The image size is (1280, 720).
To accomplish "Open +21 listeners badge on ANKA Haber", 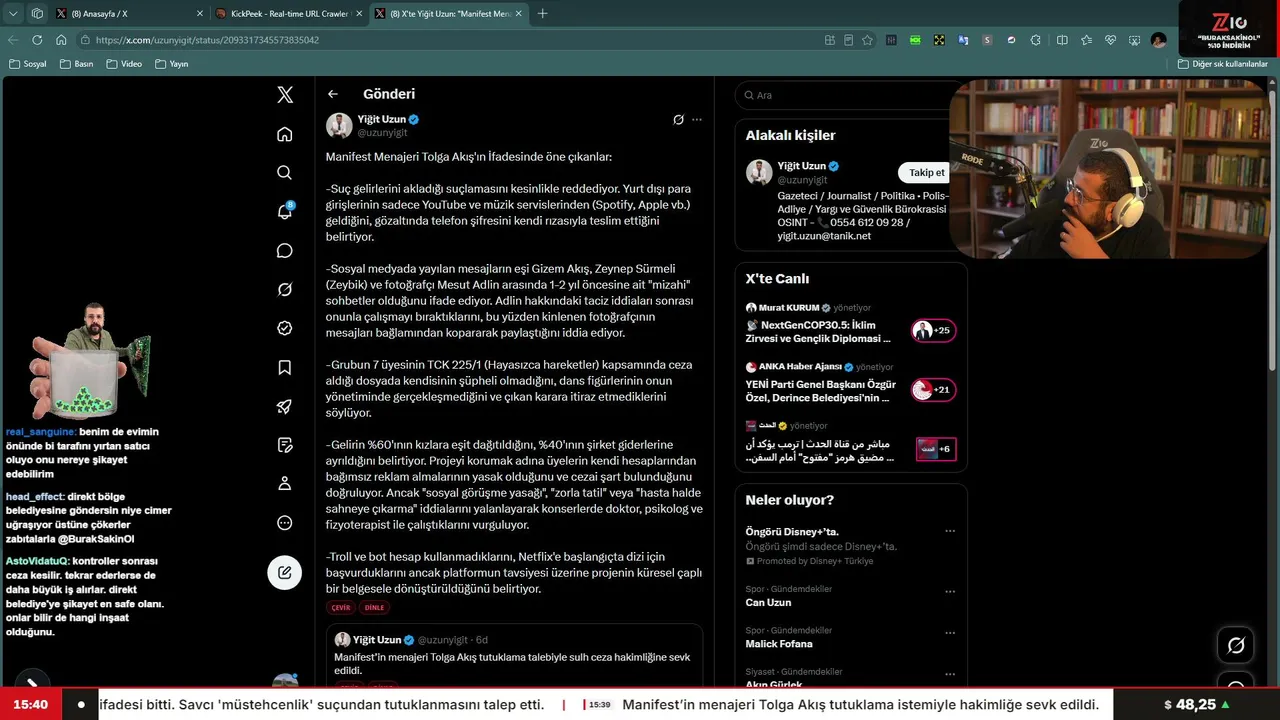I will click(934, 390).
